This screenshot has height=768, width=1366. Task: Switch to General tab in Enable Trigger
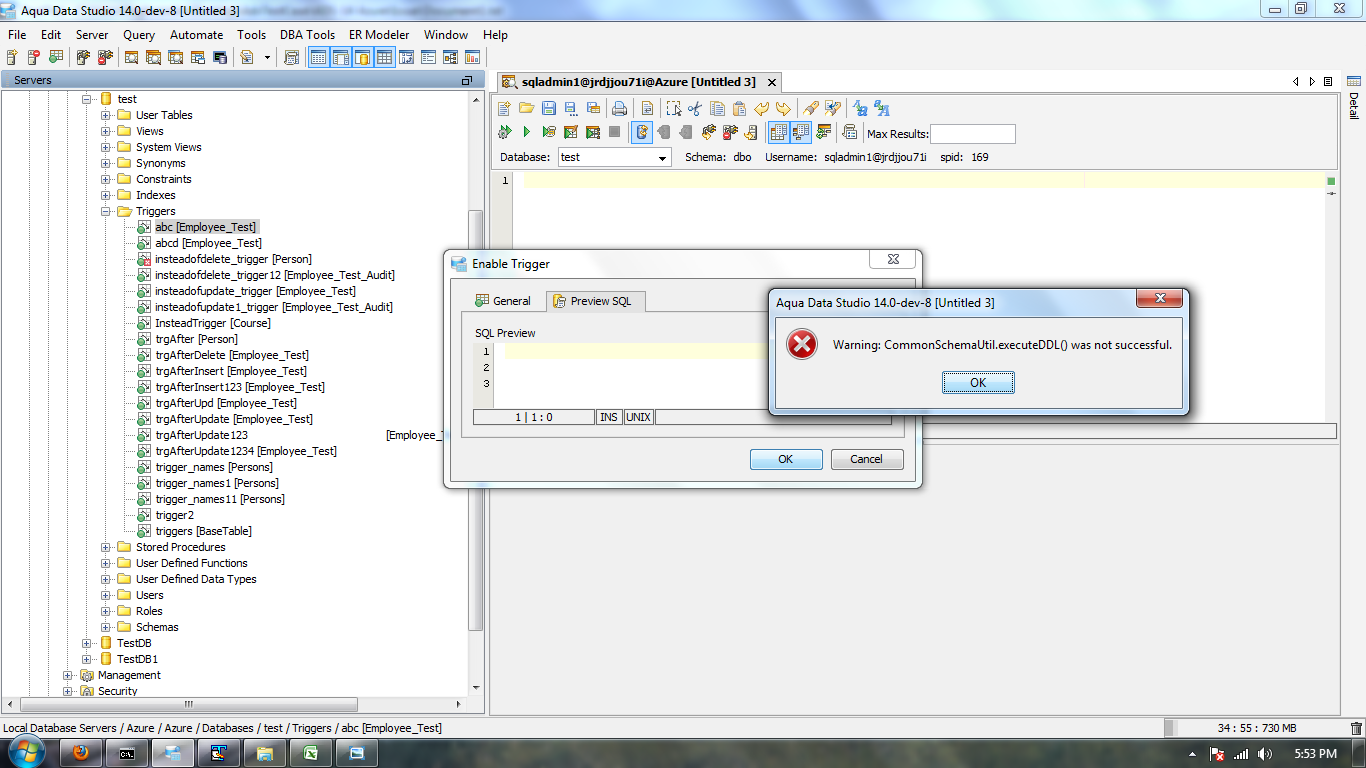coord(503,301)
